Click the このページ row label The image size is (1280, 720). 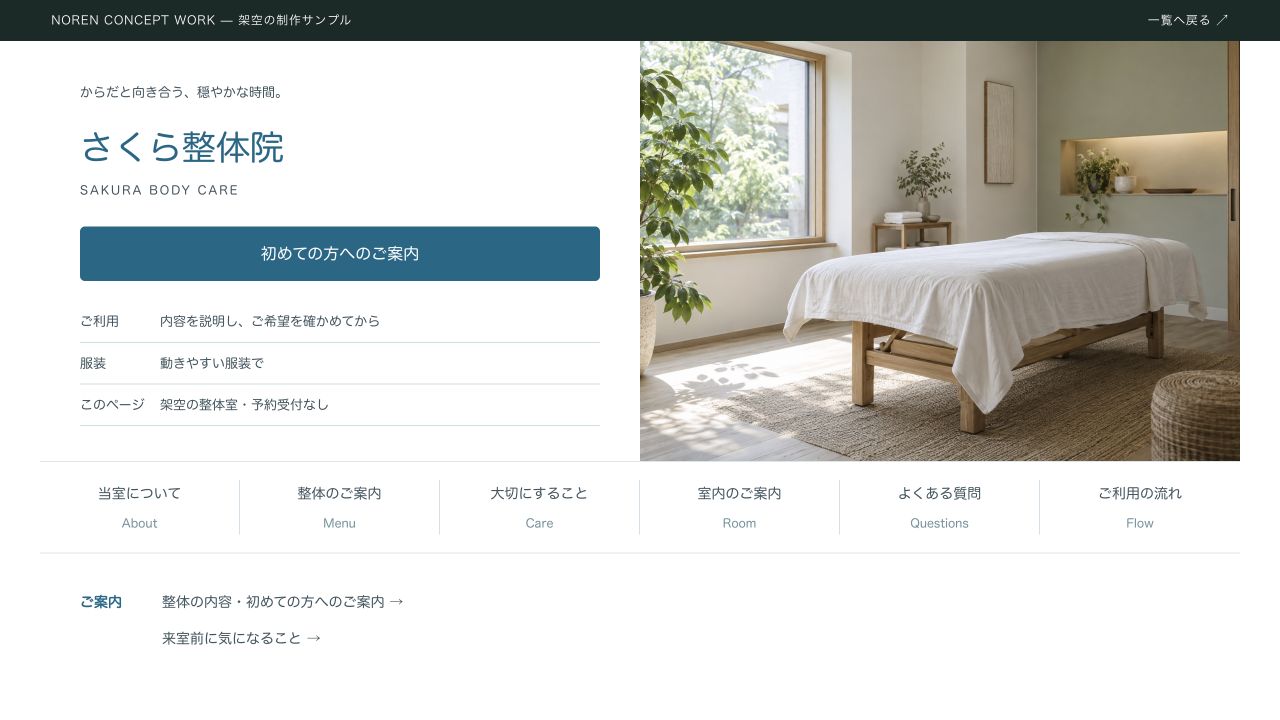click(x=112, y=405)
